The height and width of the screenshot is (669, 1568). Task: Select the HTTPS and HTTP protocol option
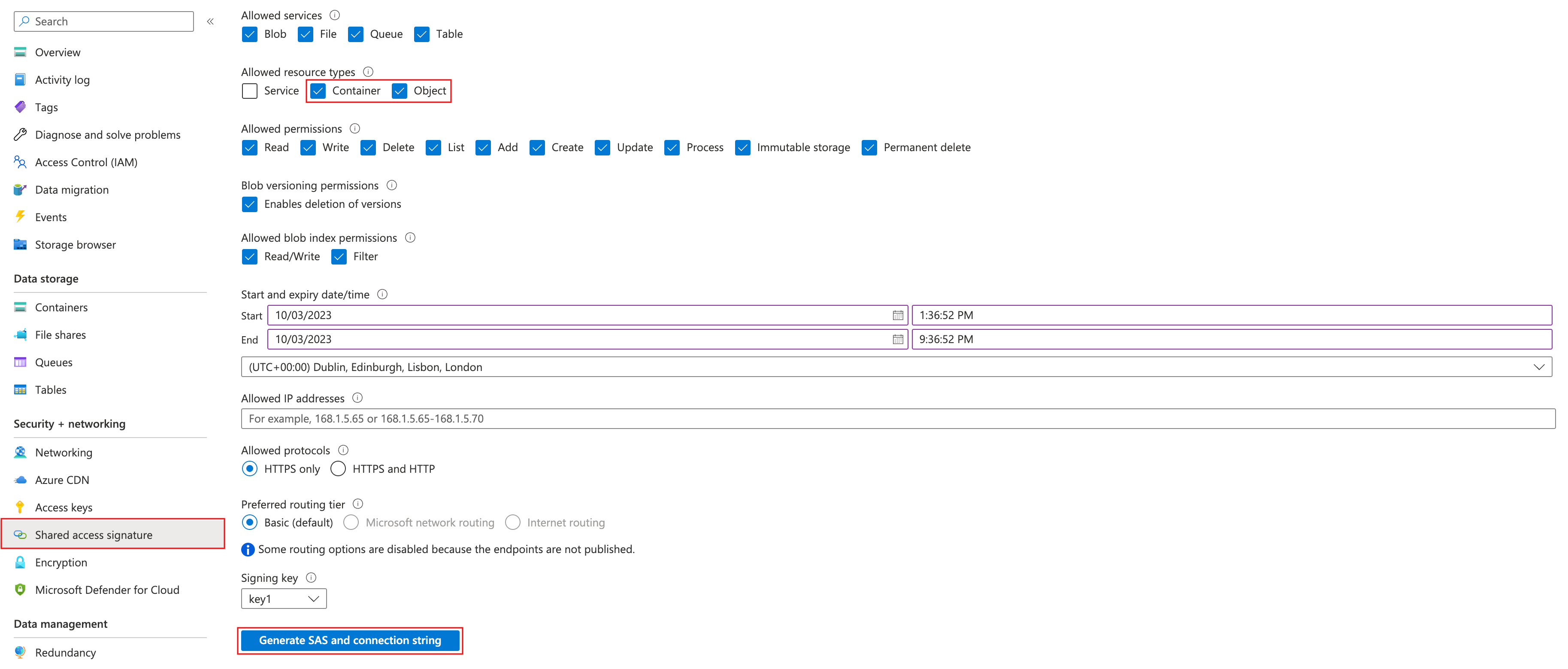click(x=338, y=468)
